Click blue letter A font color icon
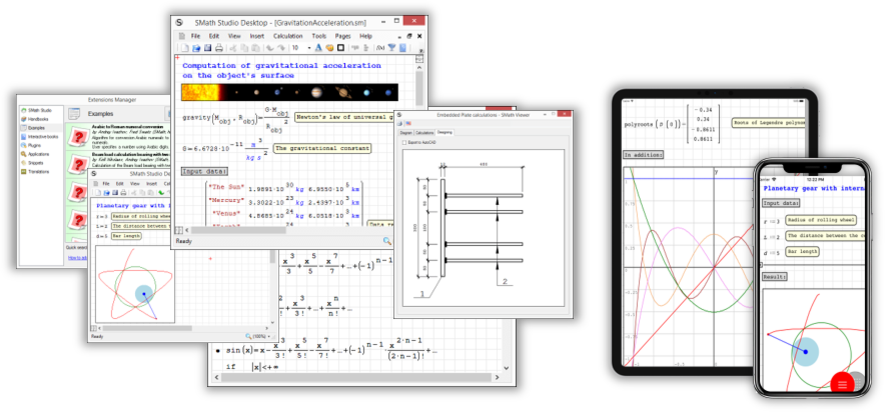887x414 pixels. [318, 48]
